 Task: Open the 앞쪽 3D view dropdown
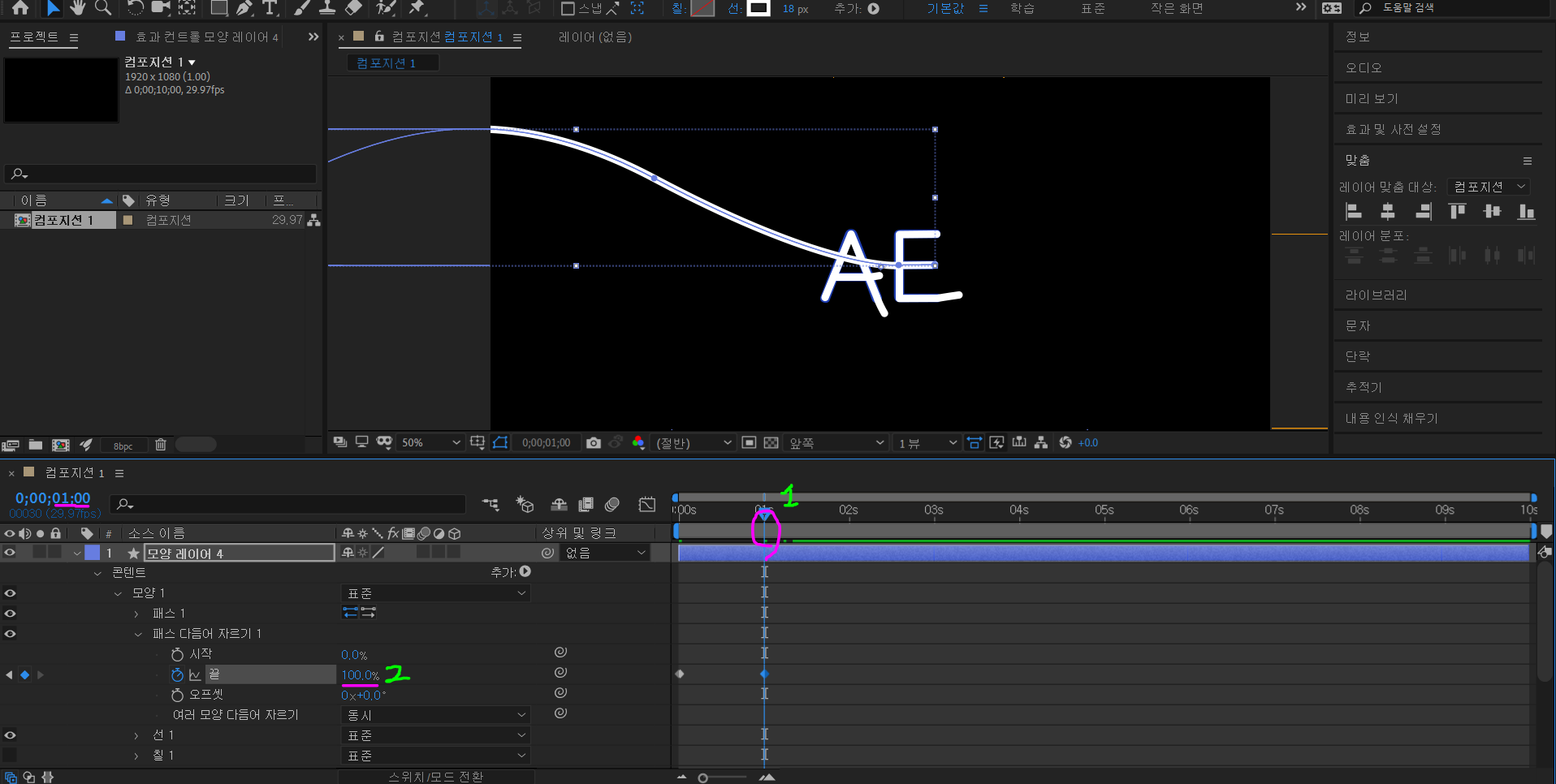click(x=836, y=442)
